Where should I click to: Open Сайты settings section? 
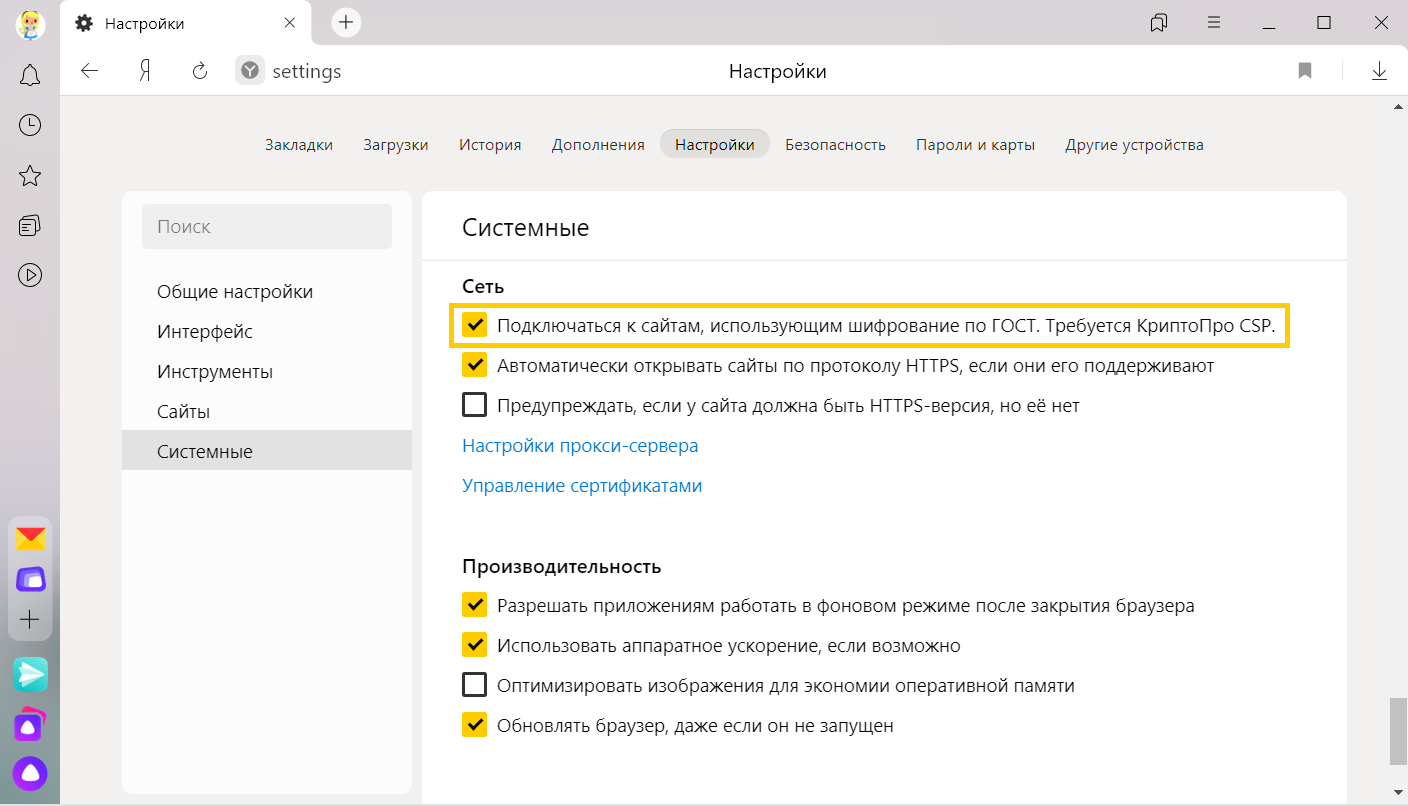tap(267, 412)
